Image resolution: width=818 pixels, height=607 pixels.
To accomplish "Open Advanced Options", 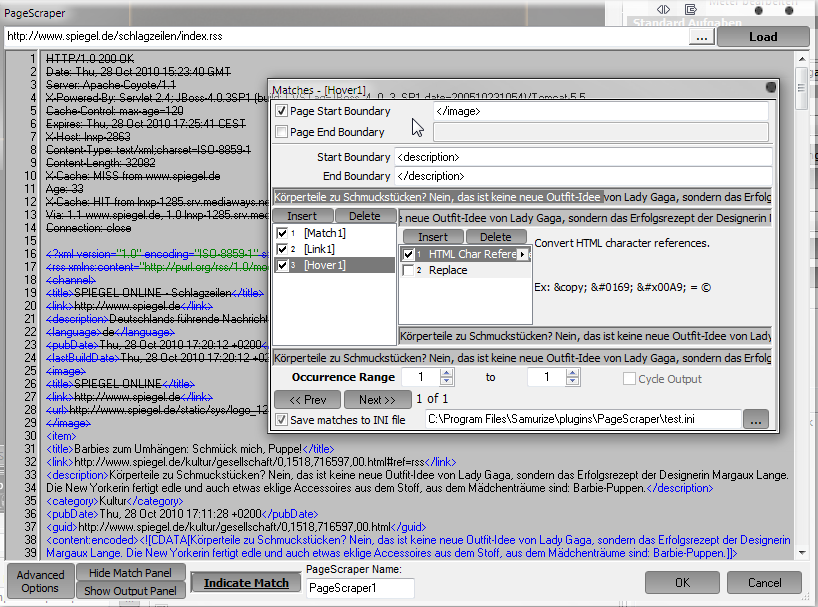I will click(x=40, y=581).
